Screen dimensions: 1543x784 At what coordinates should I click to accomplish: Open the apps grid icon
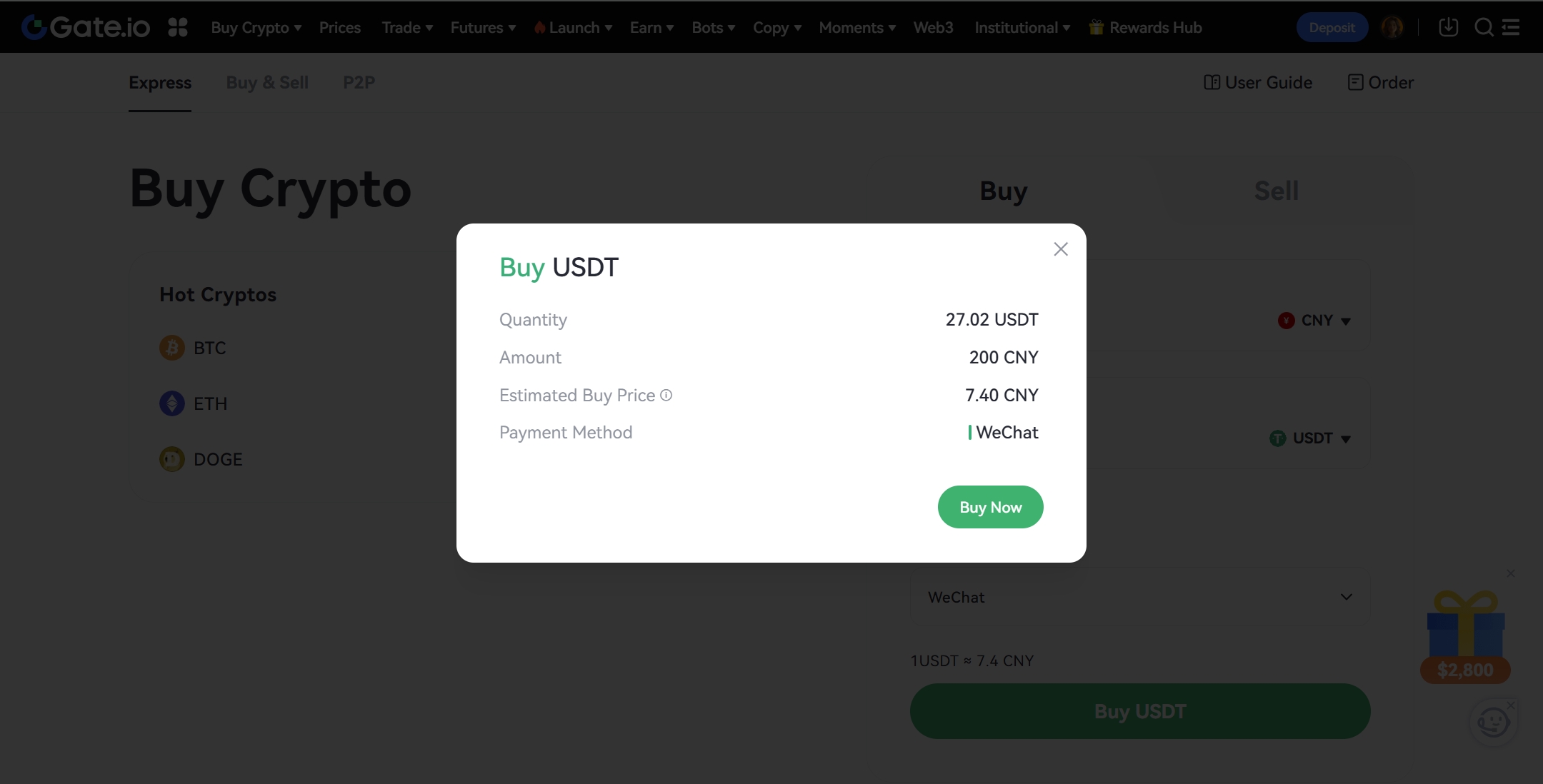(178, 27)
